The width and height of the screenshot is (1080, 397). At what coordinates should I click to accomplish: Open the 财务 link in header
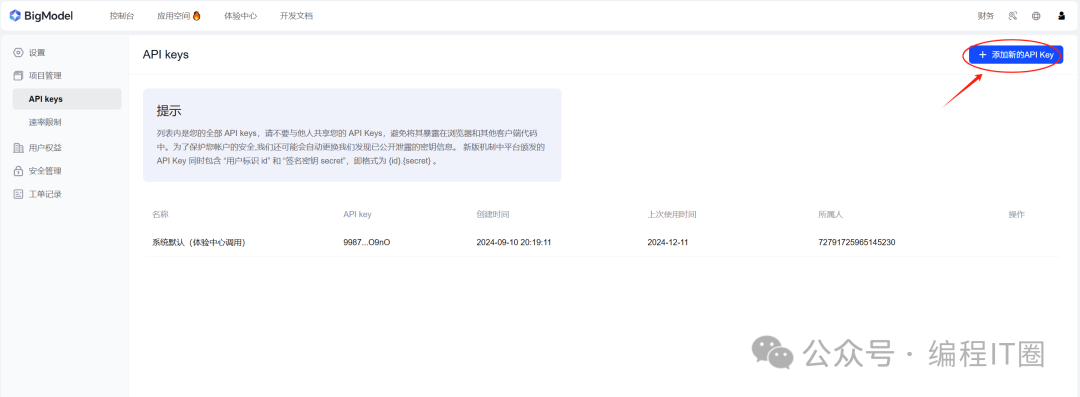tap(986, 16)
